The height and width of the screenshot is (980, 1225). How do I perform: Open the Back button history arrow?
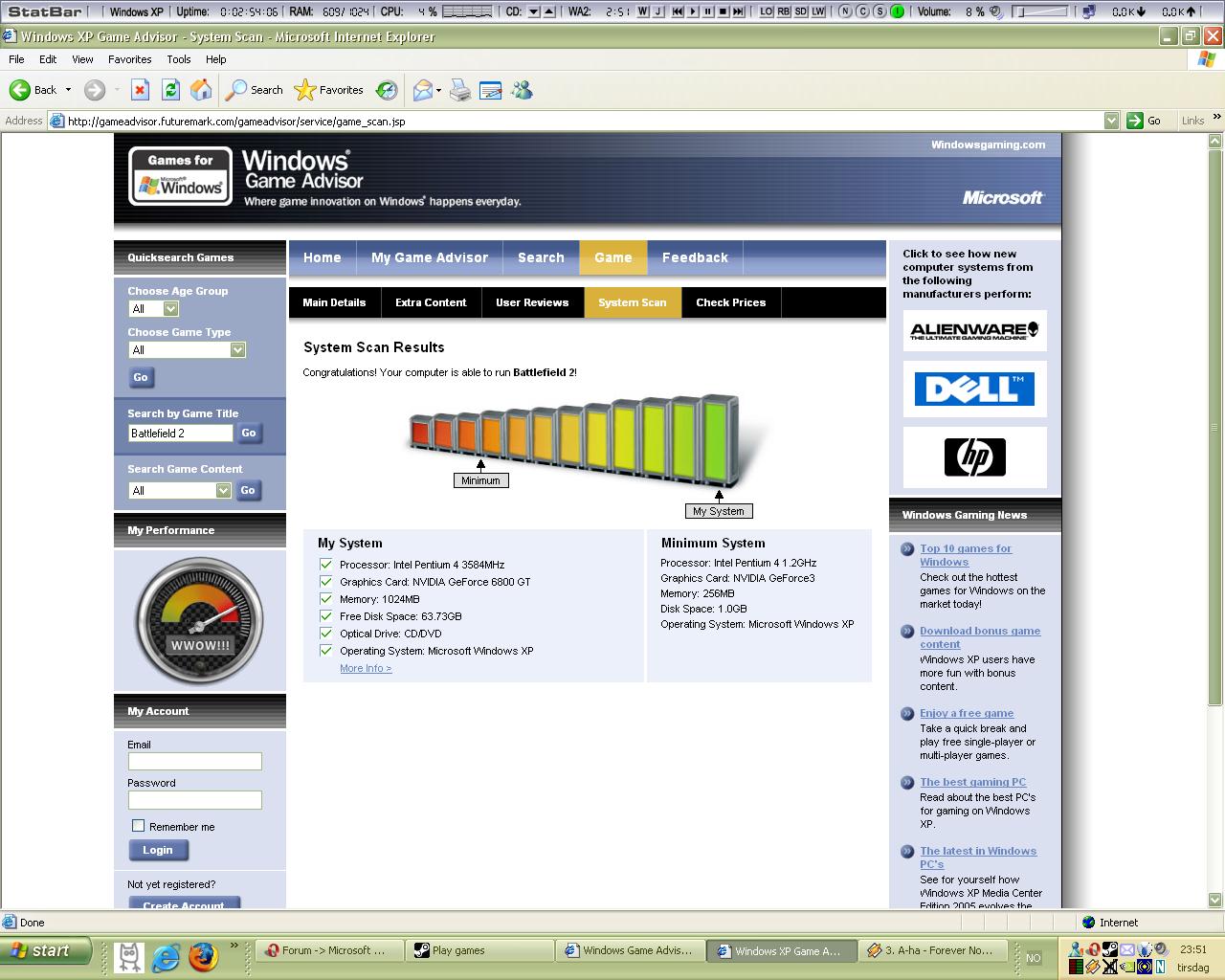[68, 90]
